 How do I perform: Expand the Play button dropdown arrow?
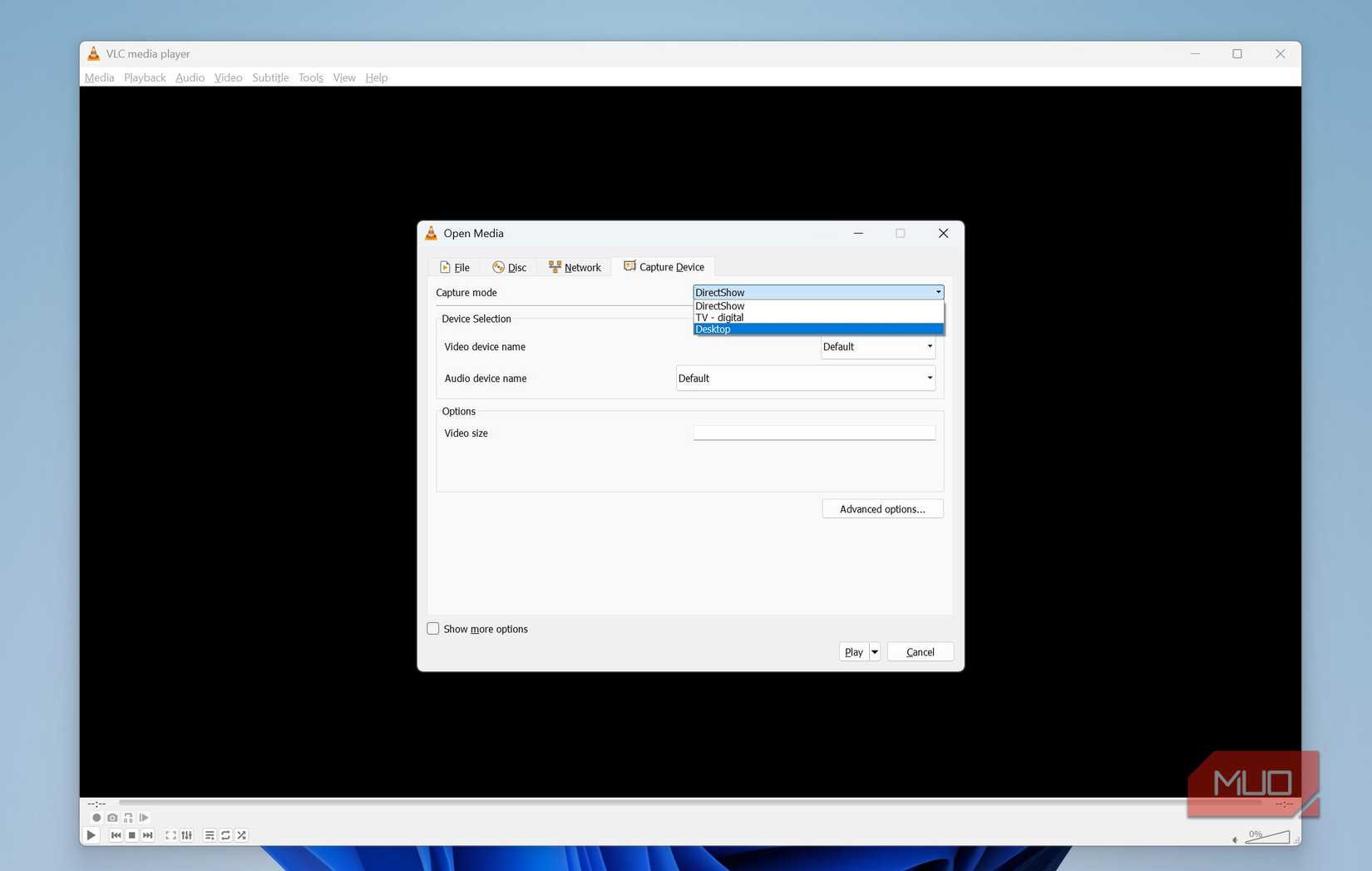[x=875, y=652]
